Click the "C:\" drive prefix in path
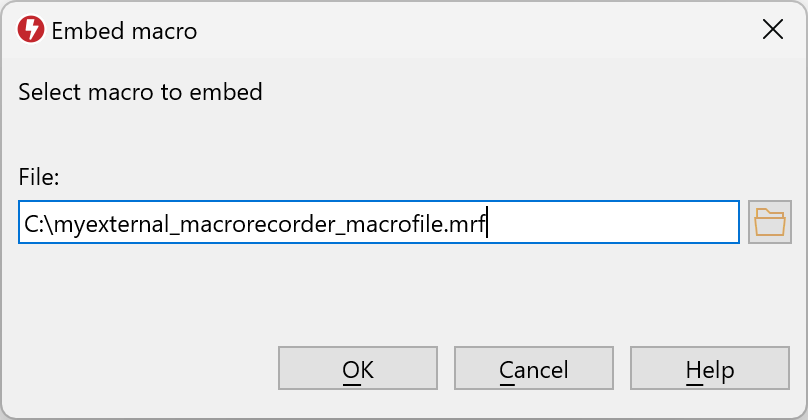Image resolution: width=808 pixels, height=420 pixels. coord(36,224)
